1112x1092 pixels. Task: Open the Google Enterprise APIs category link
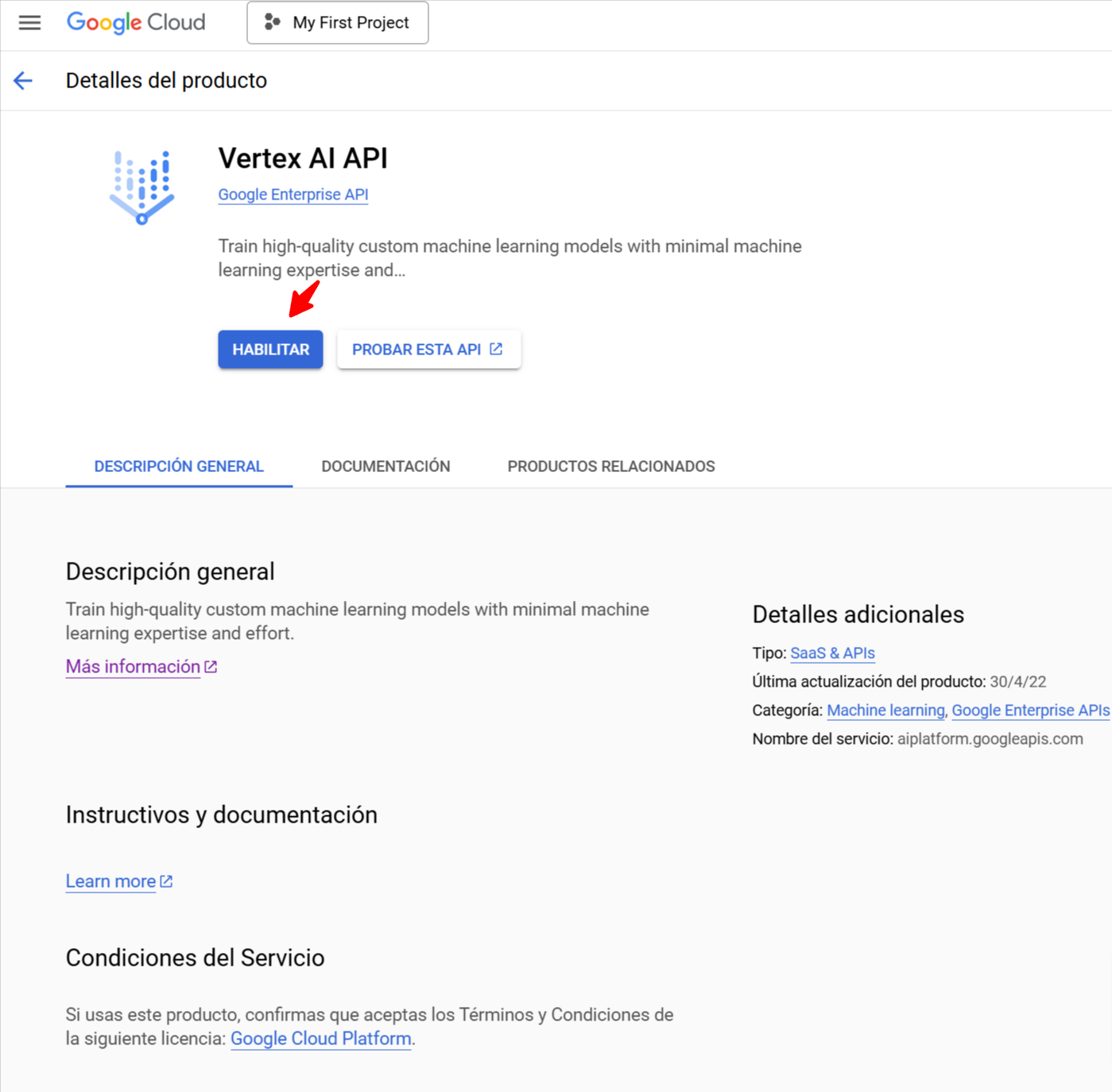point(1030,711)
